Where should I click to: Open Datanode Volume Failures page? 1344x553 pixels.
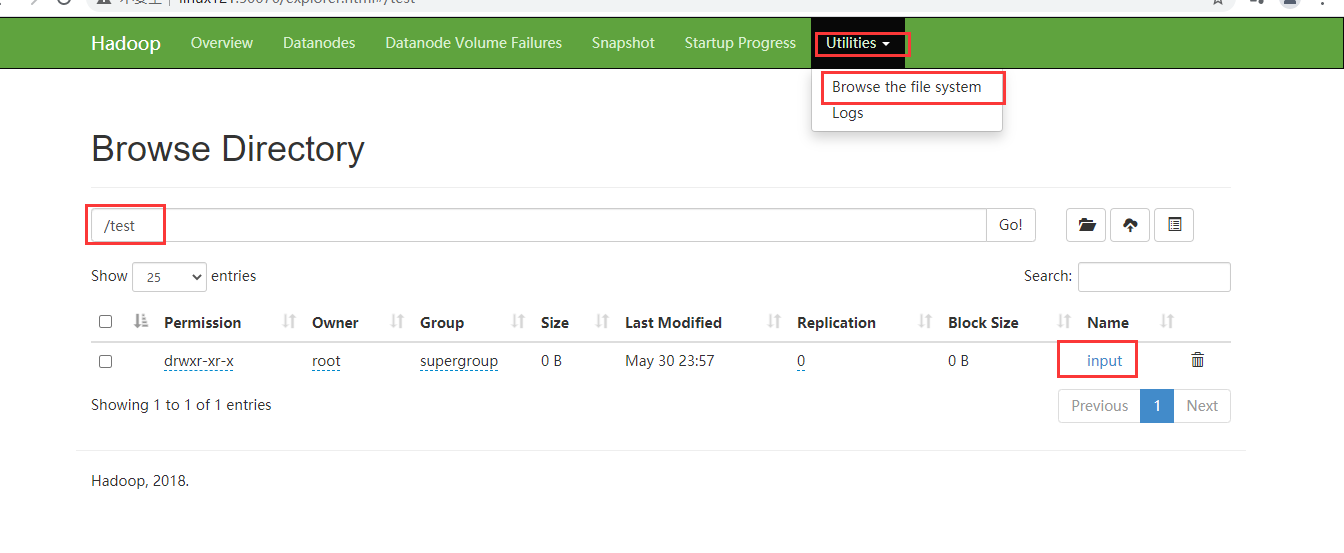point(473,43)
